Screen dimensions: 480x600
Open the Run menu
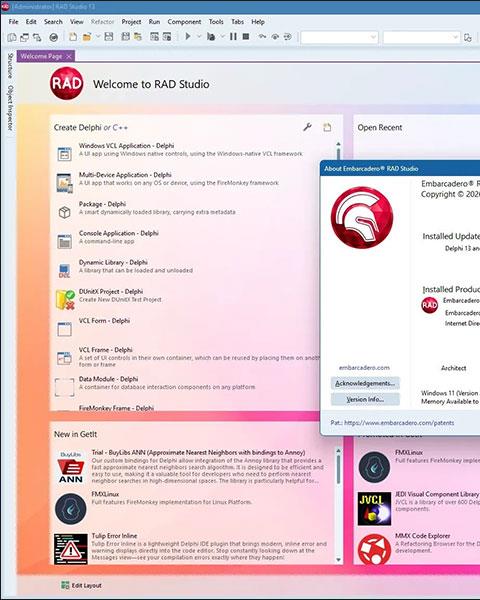(154, 22)
